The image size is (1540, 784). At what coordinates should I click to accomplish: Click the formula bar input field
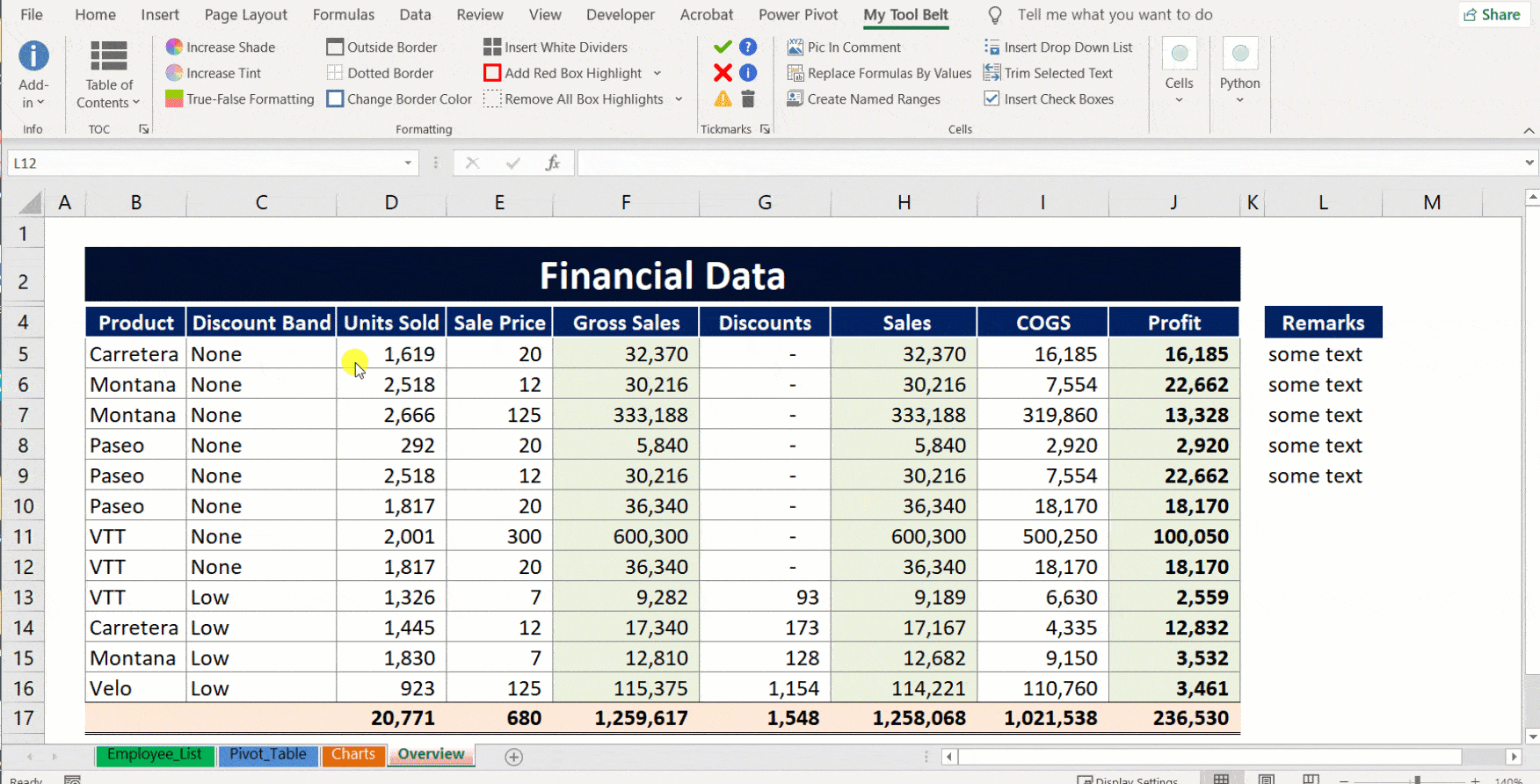click(x=1046, y=163)
